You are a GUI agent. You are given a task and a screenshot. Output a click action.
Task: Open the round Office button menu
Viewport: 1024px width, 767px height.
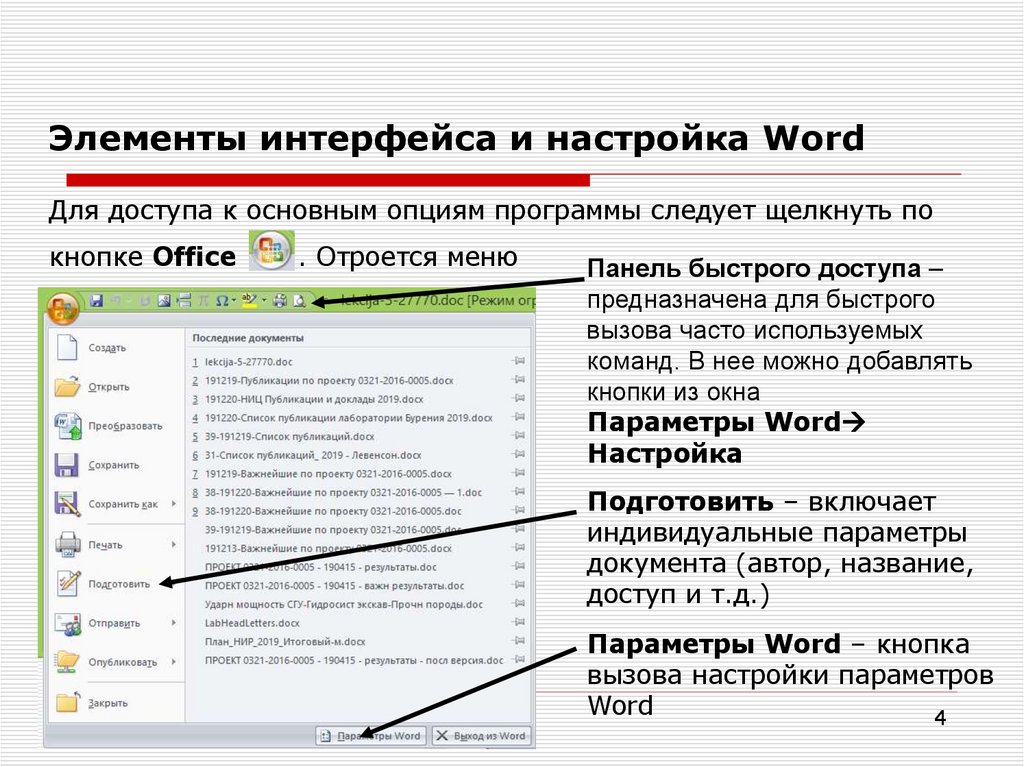click(x=63, y=307)
